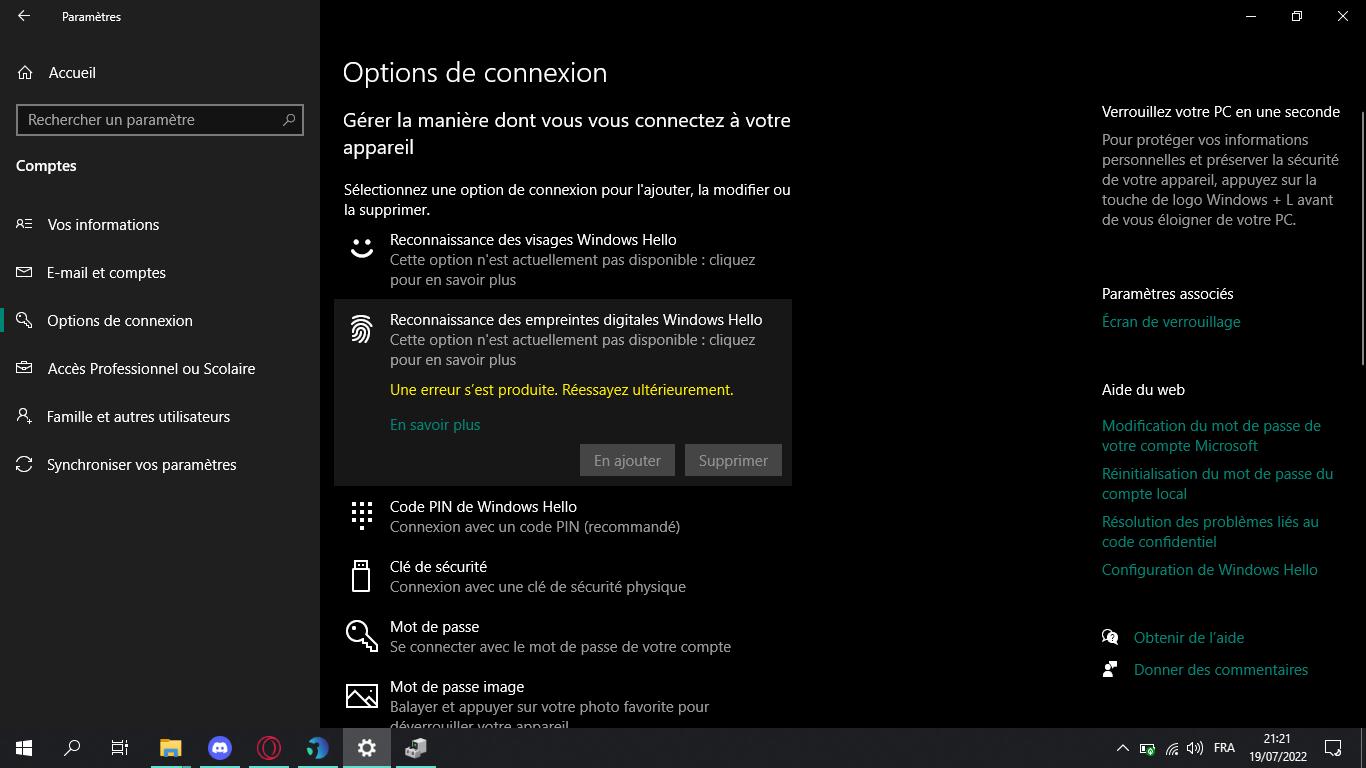1366x768 pixels.
Task: Expand the Mot de passe image option
Action: tap(563, 704)
